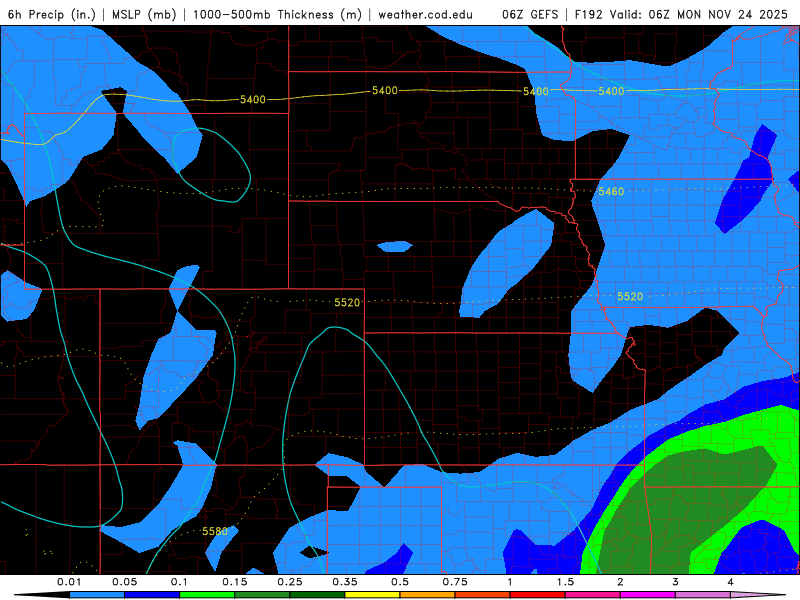Click the red-orange 0.75 legend swatch
Screen dimensions: 800x600
[483, 595]
